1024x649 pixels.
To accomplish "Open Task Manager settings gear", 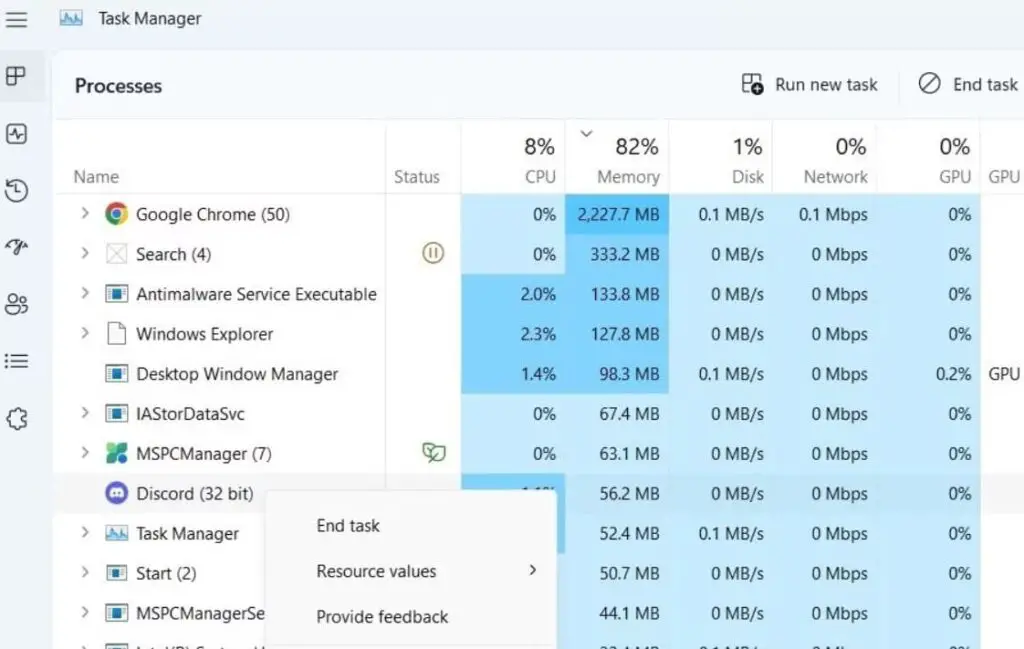I will 16,418.
